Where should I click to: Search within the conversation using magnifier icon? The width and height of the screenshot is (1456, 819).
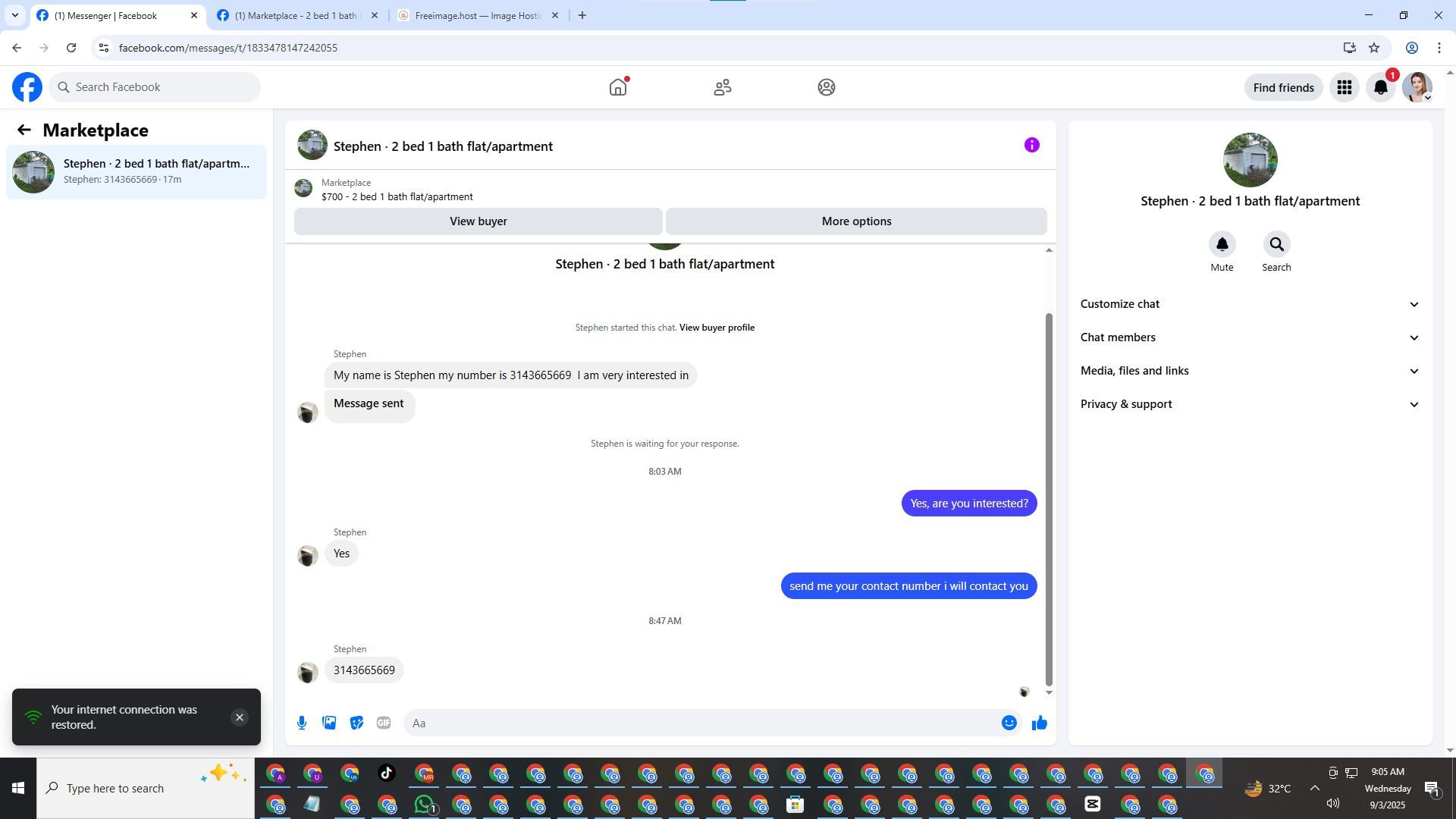click(1277, 244)
